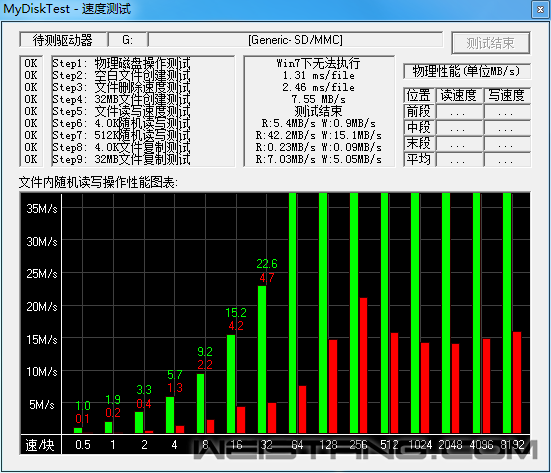Select the Step3: 文件删除速度测试 row
Viewport: 551px width, 473px height.
click(x=121, y=88)
